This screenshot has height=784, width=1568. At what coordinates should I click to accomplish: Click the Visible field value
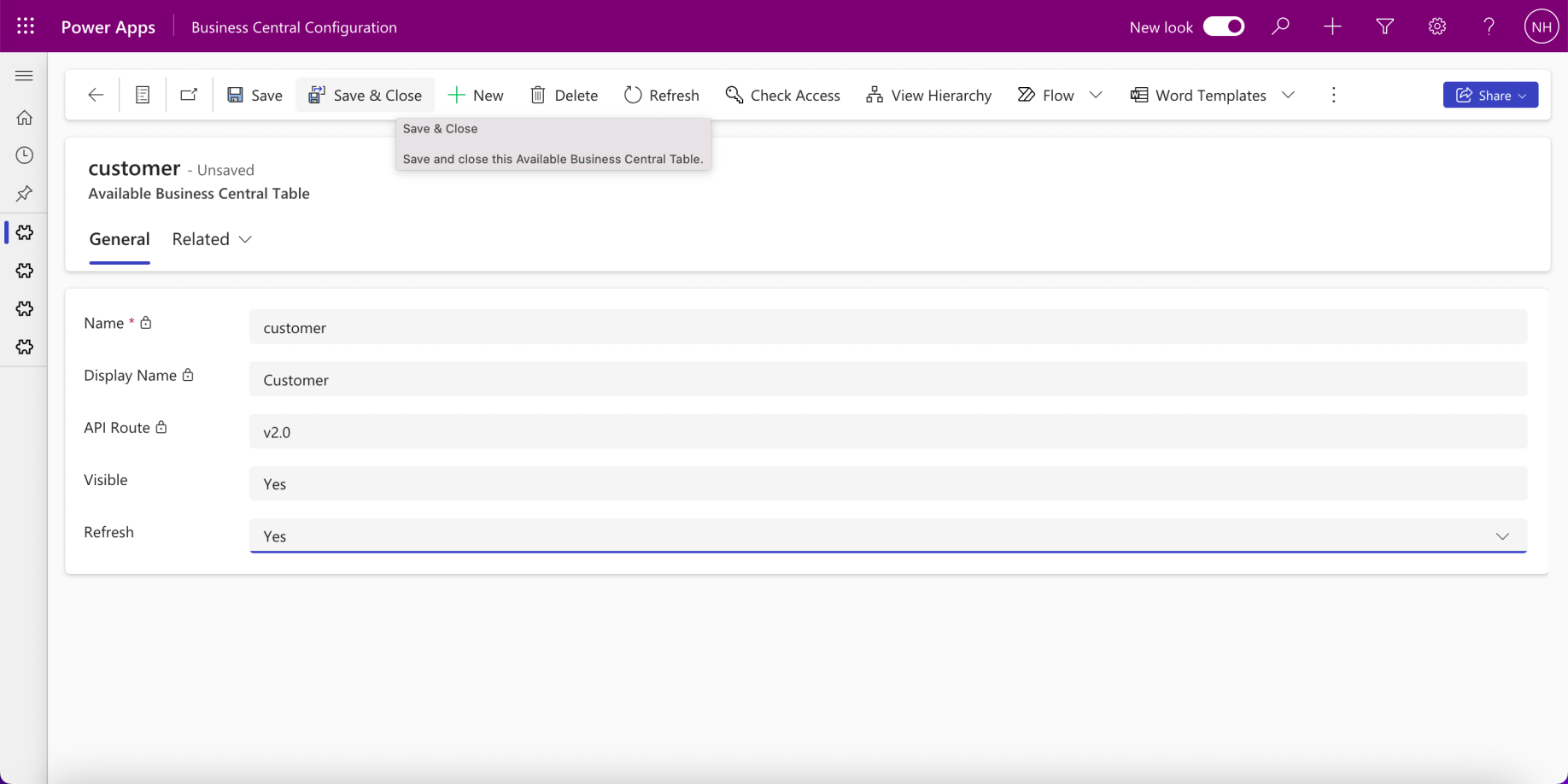(887, 484)
